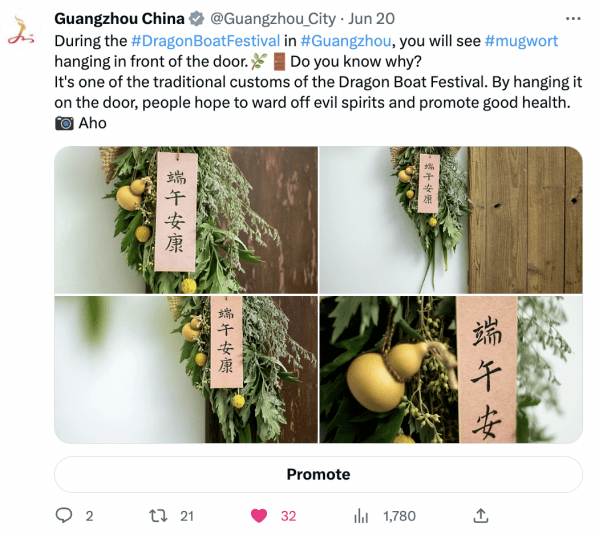Open the #mugwort hashtag link
This screenshot has width=599, height=535.
coord(521,41)
